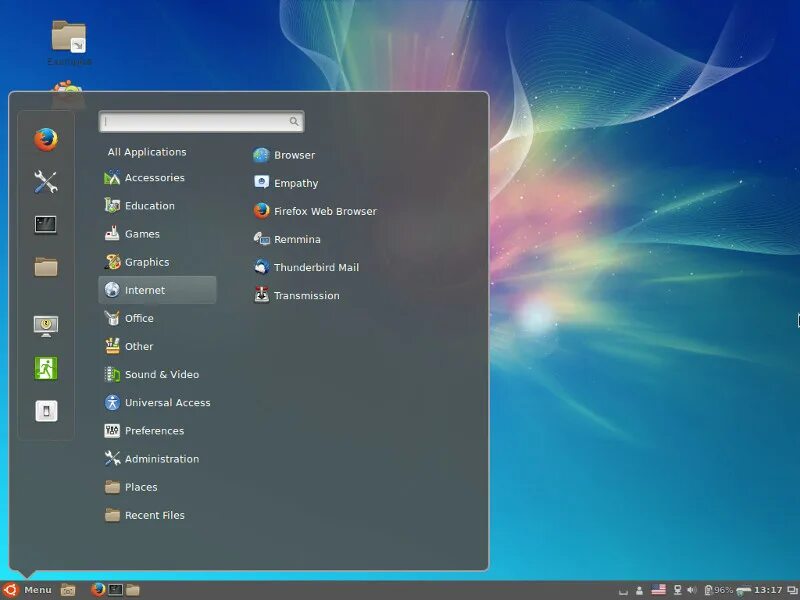Open the Files manager folder icon
800x600 pixels.
click(x=44, y=268)
